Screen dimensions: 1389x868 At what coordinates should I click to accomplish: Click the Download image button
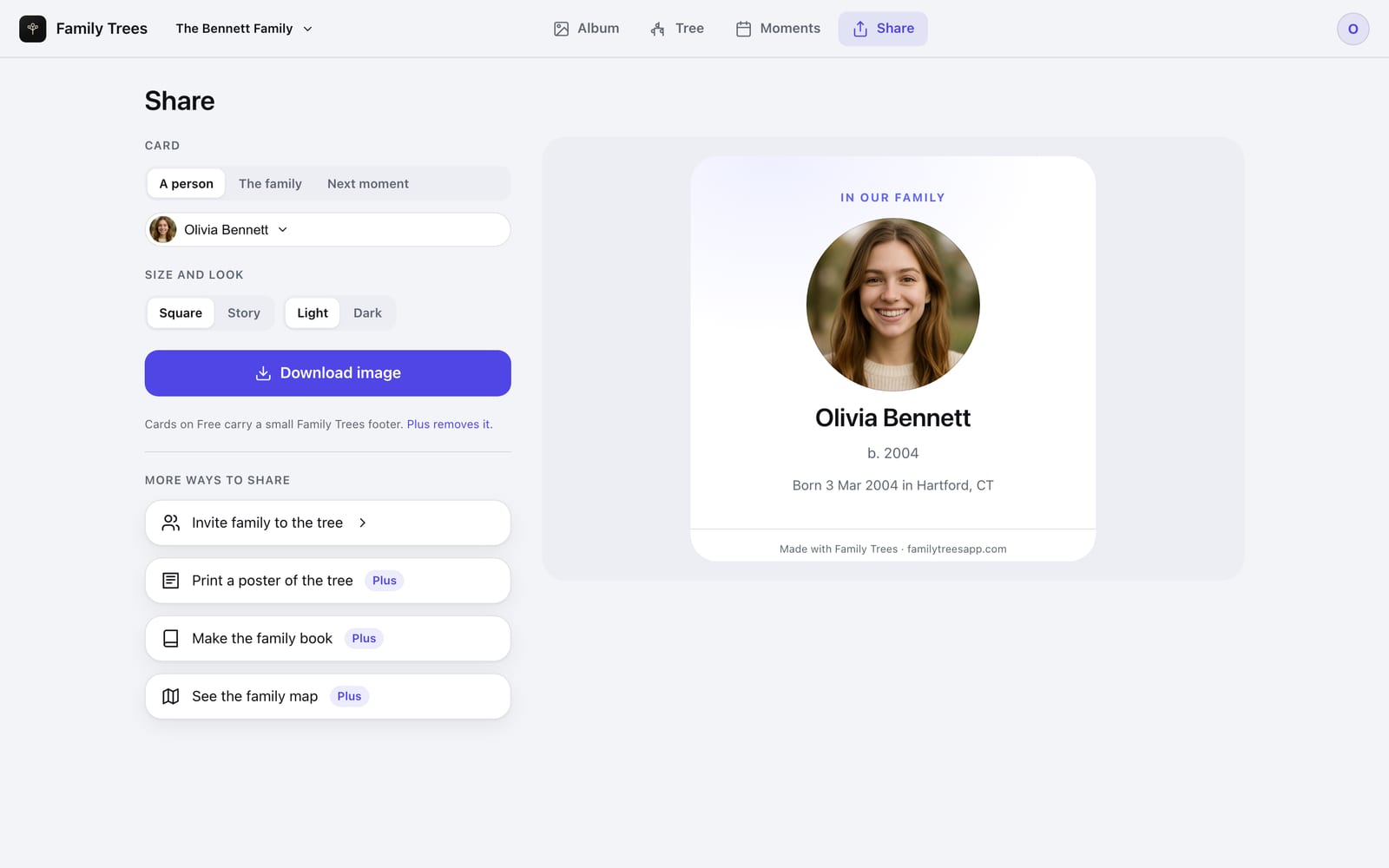pos(328,373)
